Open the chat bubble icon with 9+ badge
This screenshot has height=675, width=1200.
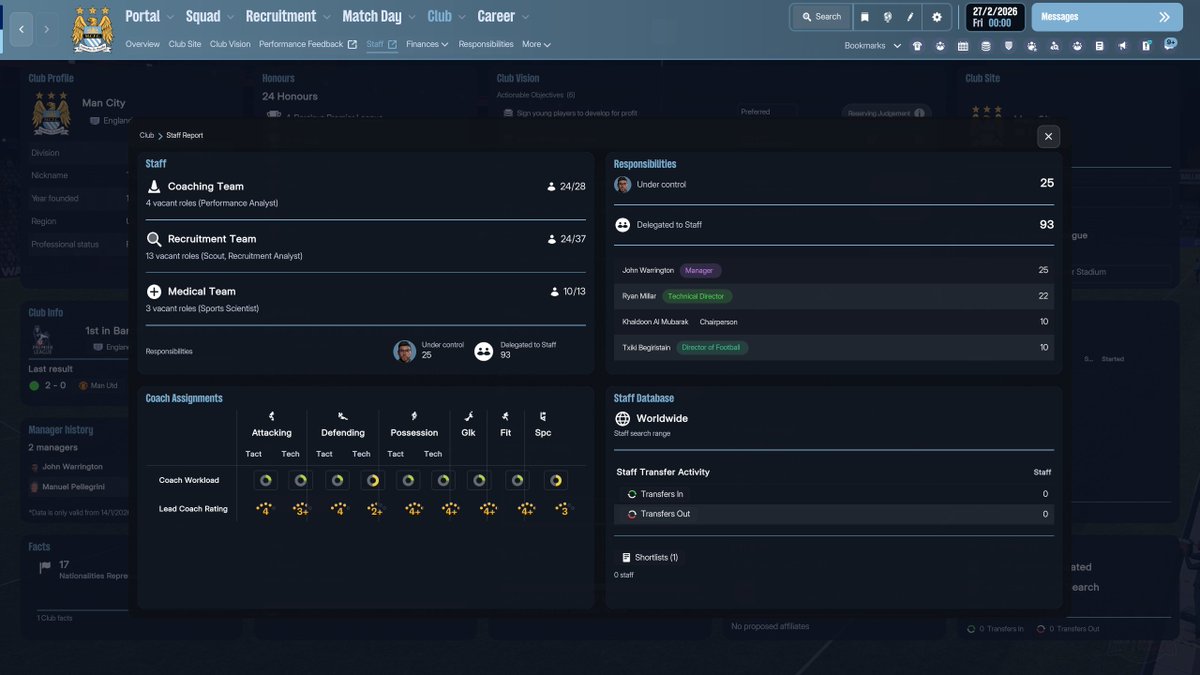tap(1171, 45)
